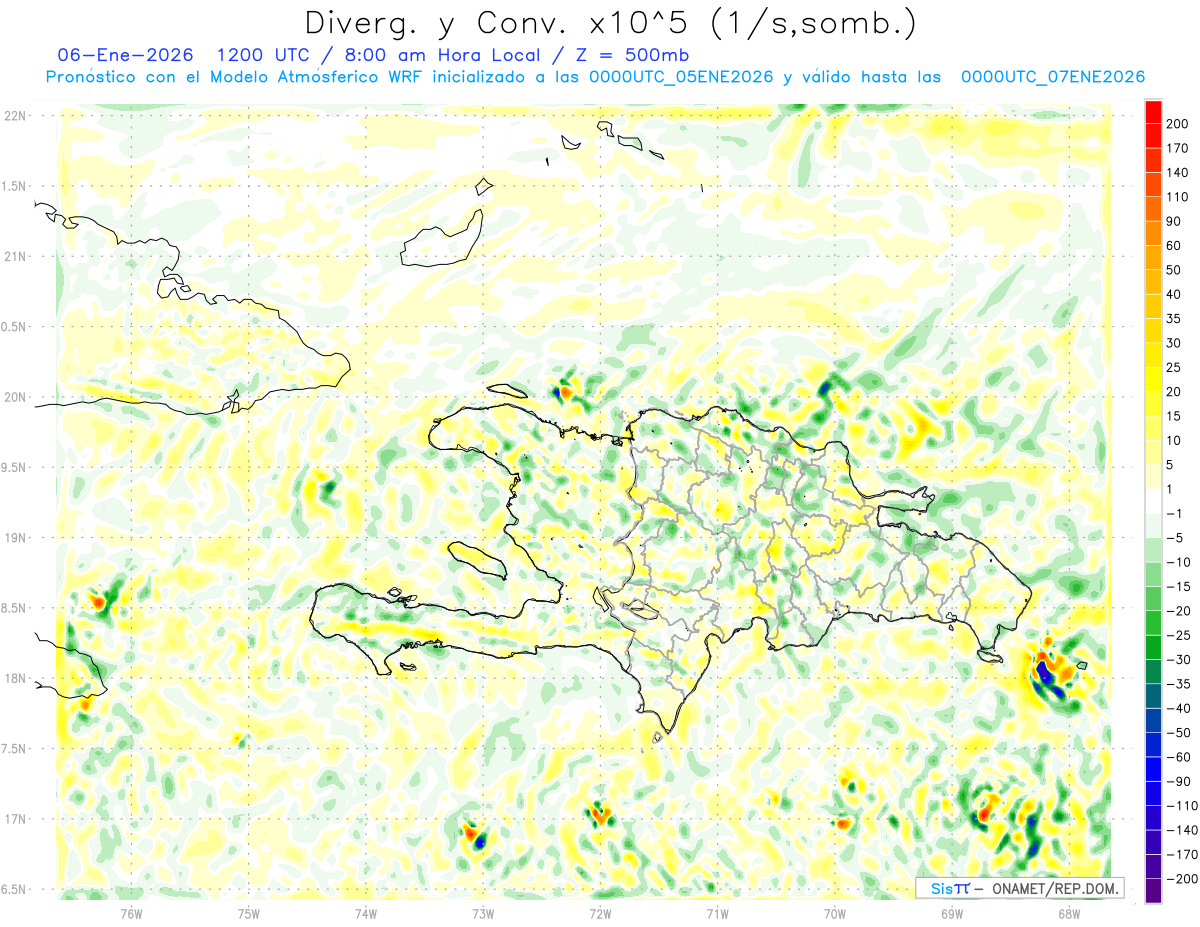
Task: Click the '18N' latitude label
Action: pyautogui.click(x=15, y=679)
